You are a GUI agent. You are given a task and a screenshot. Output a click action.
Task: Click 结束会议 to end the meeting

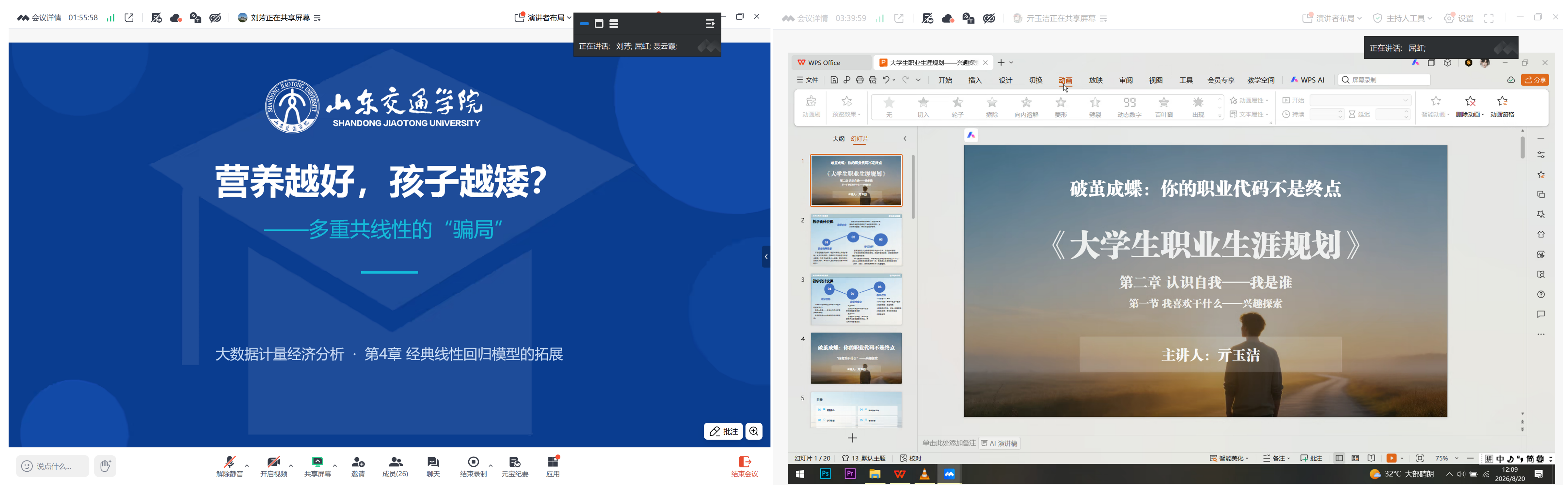click(x=744, y=466)
